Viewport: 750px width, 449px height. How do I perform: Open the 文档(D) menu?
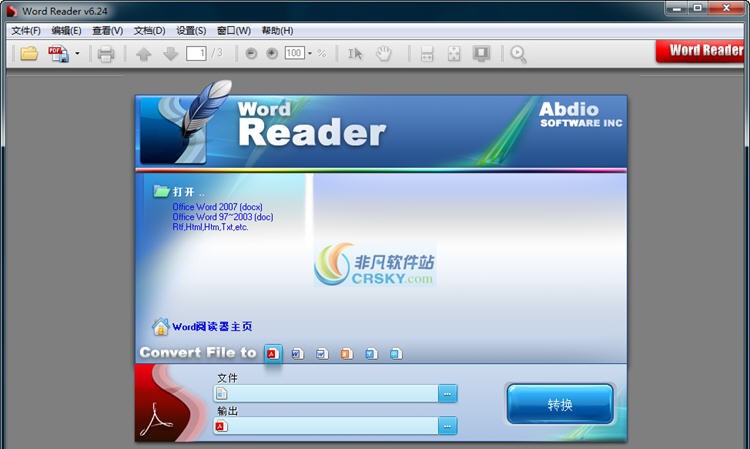pos(149,31)
